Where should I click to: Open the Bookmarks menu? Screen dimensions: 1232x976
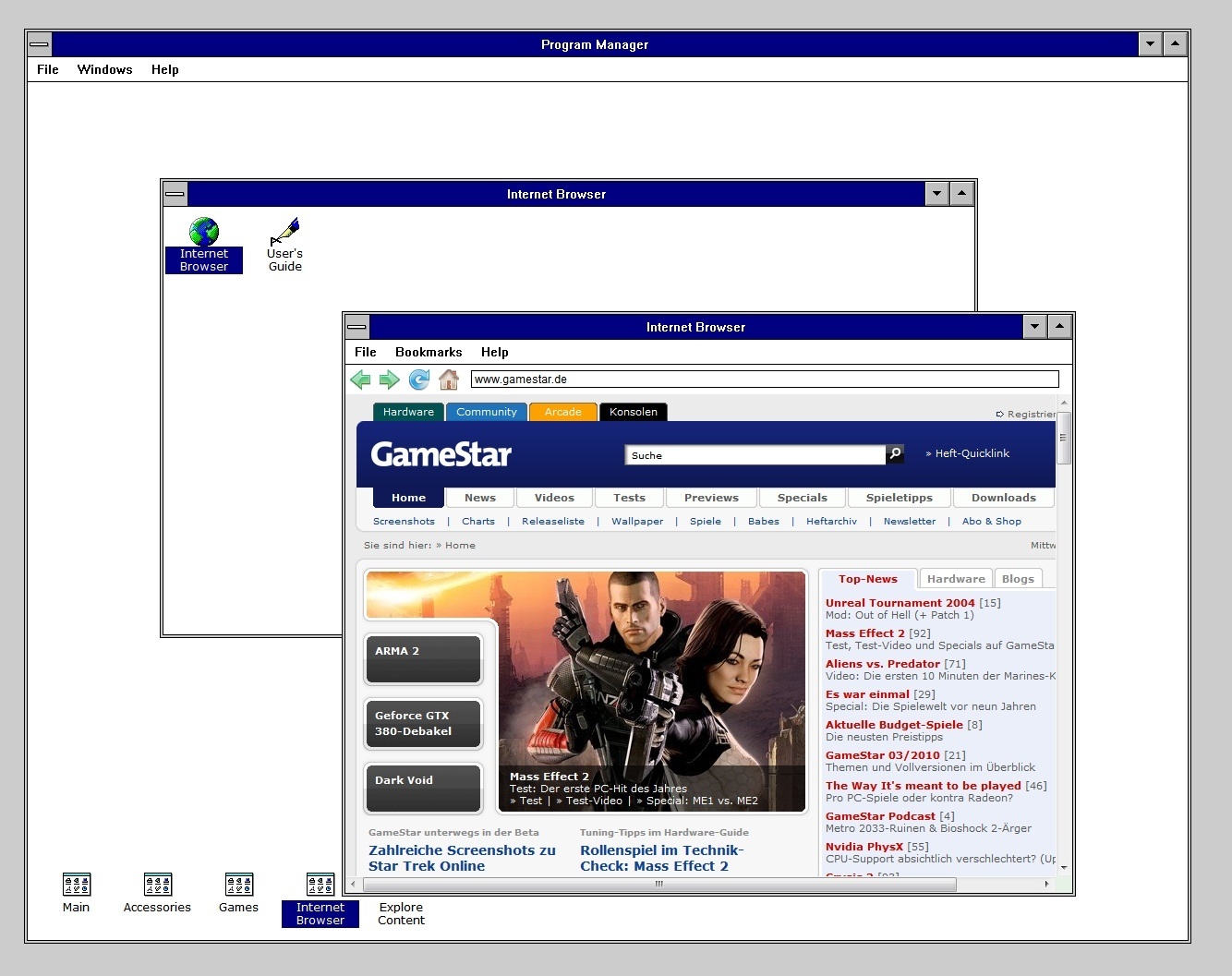tap(429, 352)
